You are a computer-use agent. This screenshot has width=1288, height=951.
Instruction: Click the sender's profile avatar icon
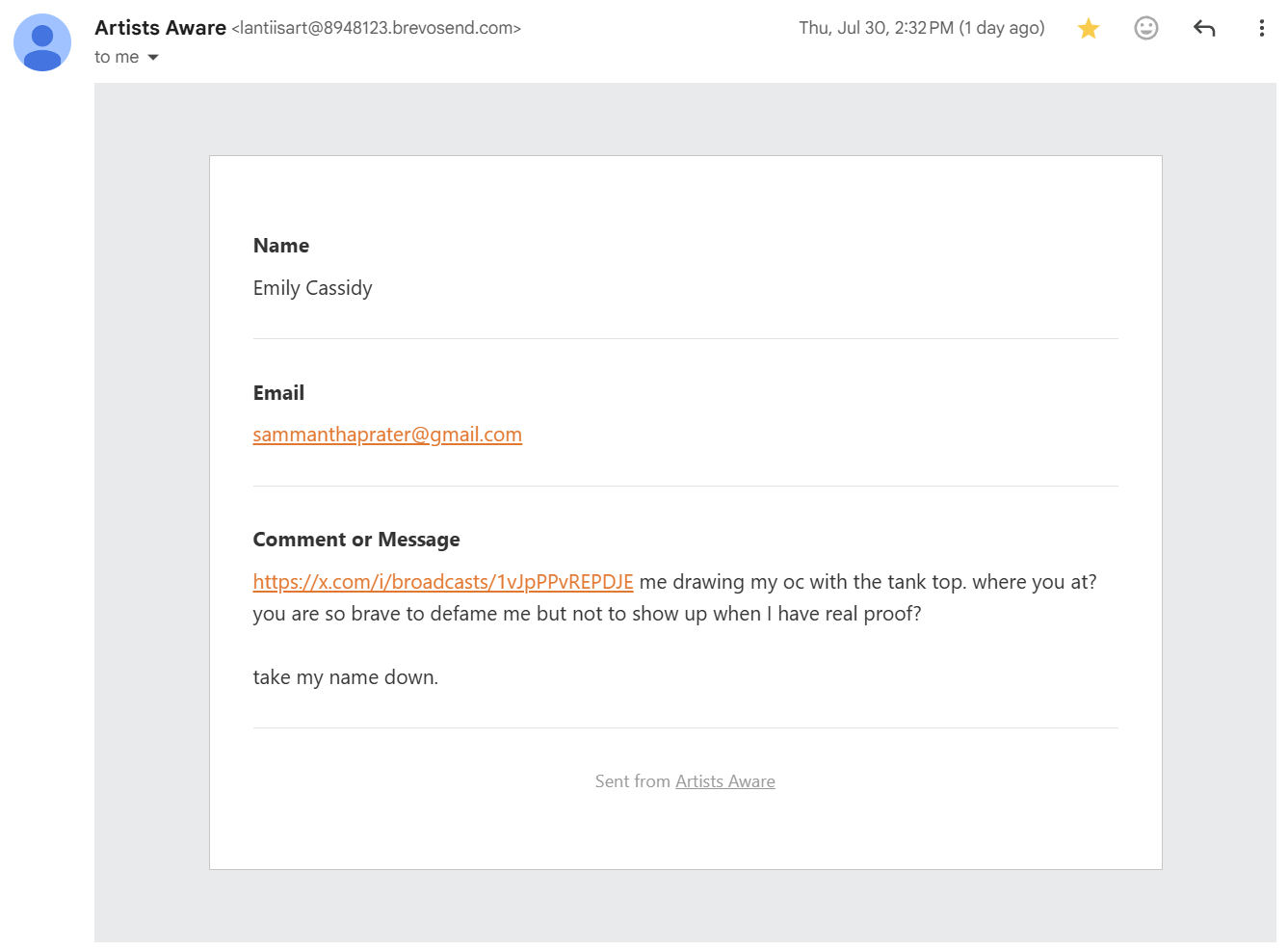coord(42,42)
